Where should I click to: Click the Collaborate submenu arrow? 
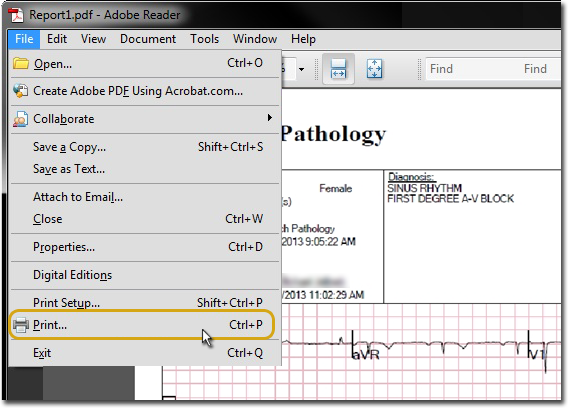[269, 118]
